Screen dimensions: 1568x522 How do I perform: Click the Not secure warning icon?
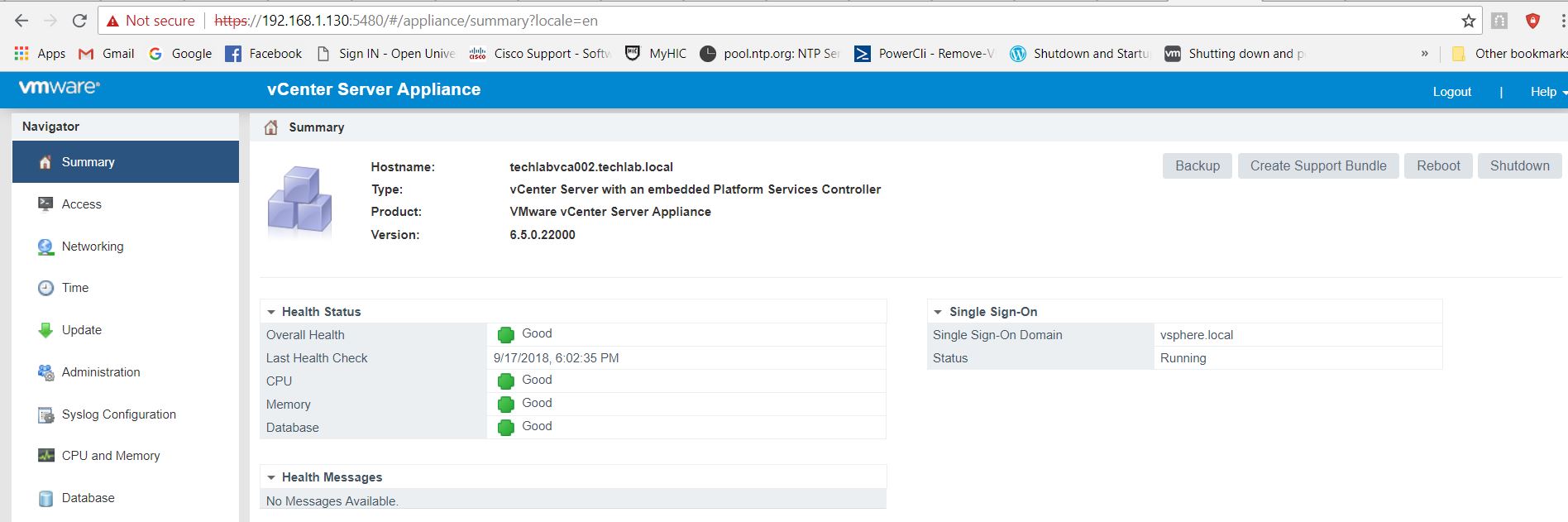click(112, 21)
